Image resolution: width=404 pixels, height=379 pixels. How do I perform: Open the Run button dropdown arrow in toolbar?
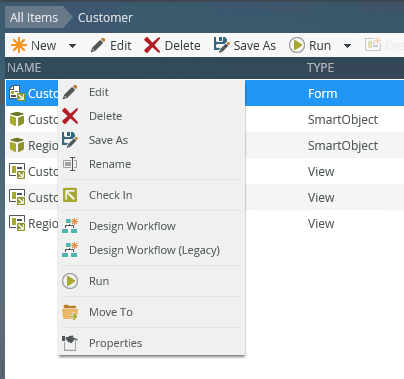click(347, 46)
